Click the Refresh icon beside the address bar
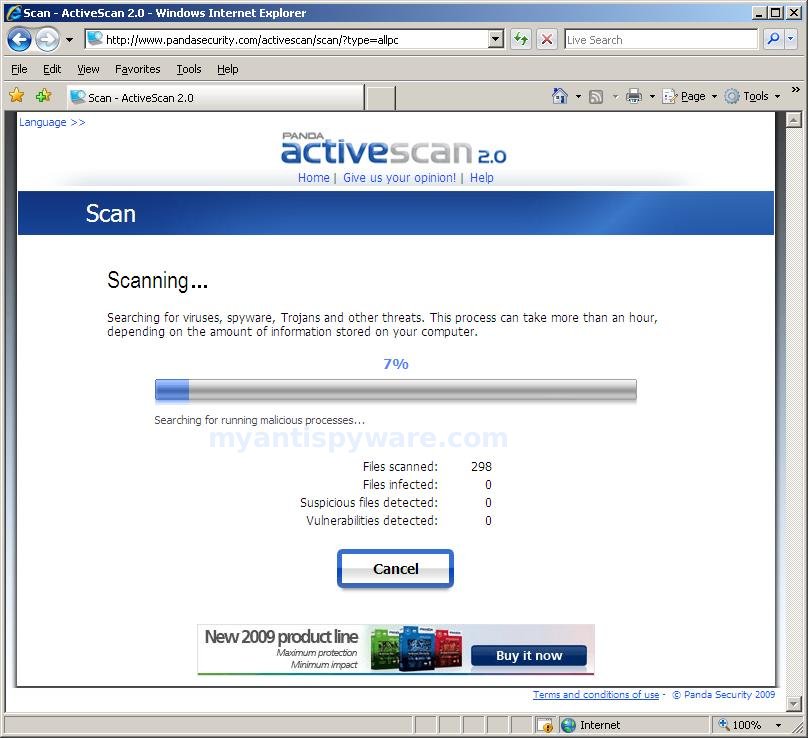 pos(520,39)
